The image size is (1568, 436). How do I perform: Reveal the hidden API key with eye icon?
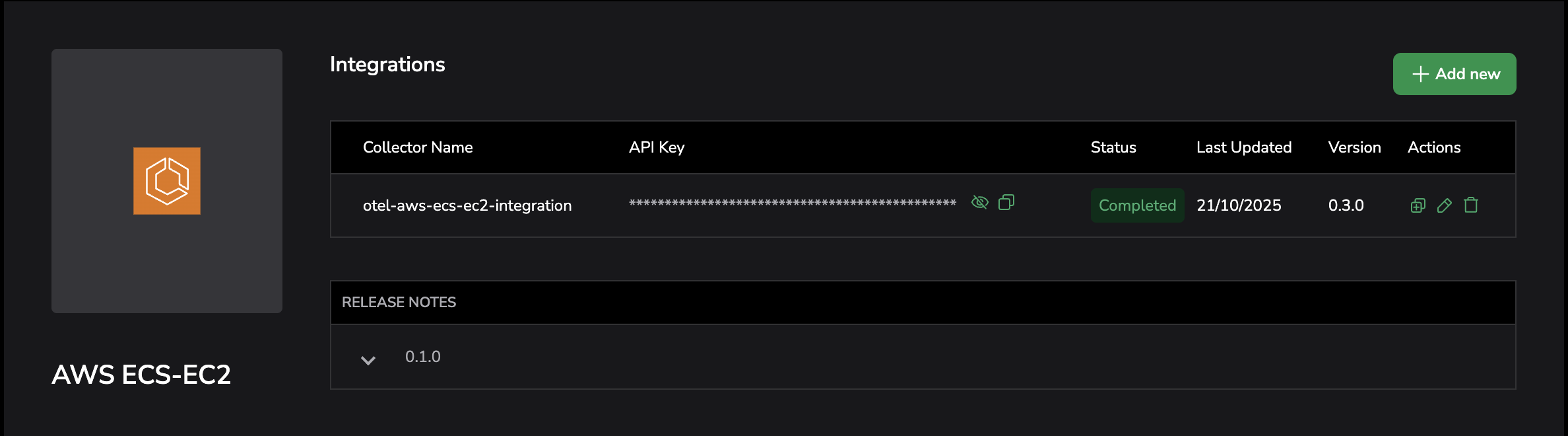(980, 202)
